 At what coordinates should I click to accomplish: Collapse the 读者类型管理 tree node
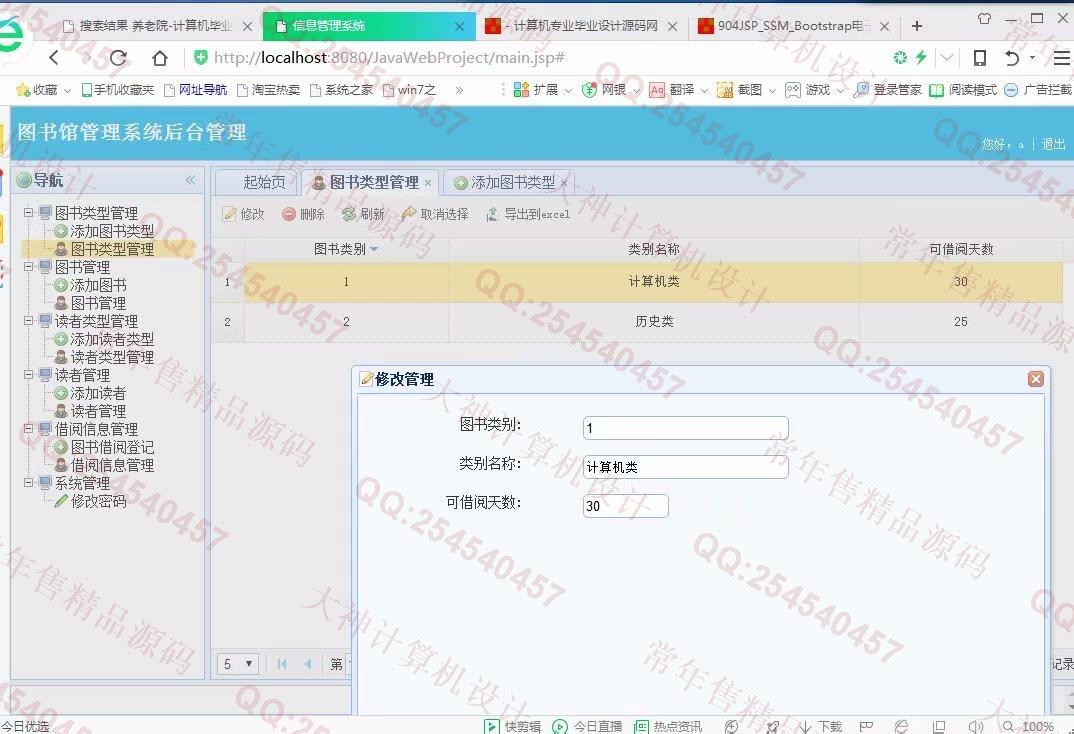tap(29, 320)
